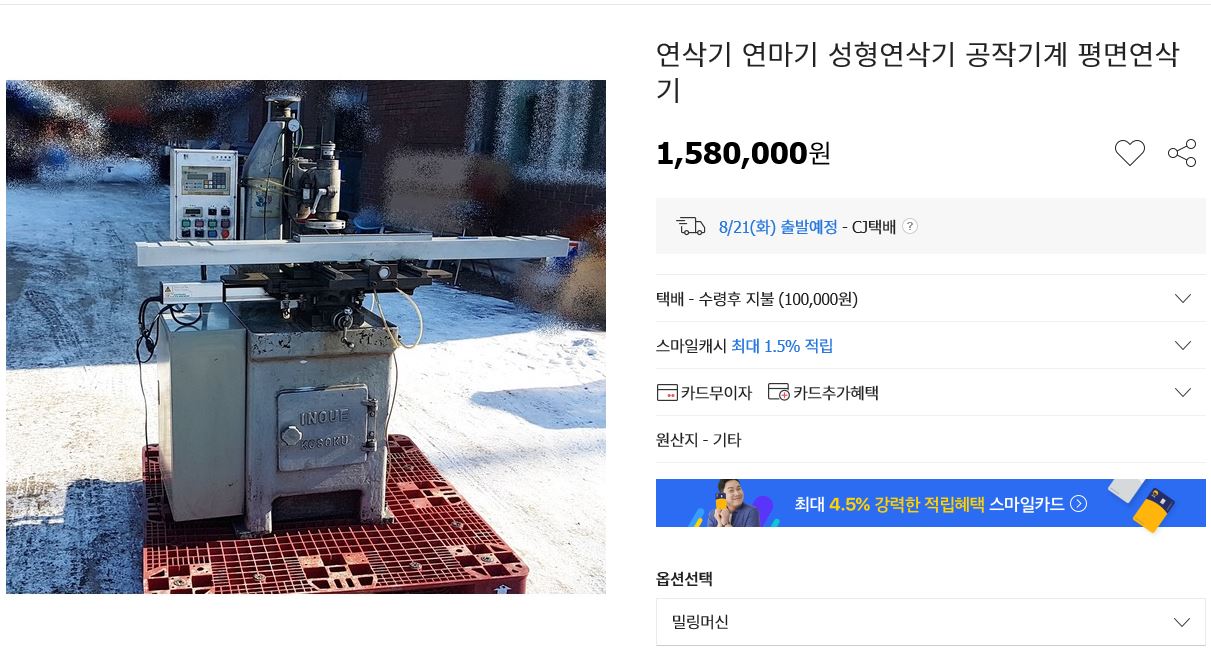1211x654 pixels.
Task: Click arrow icon on 스마일카드 banner
Action: [1078, 503]
